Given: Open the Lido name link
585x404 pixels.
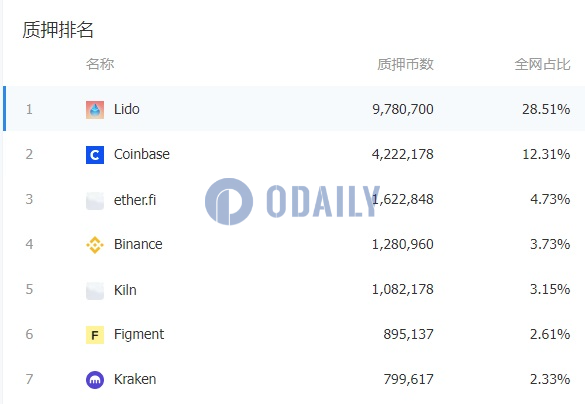Looking at the screenshot, I should click(127, 109).
